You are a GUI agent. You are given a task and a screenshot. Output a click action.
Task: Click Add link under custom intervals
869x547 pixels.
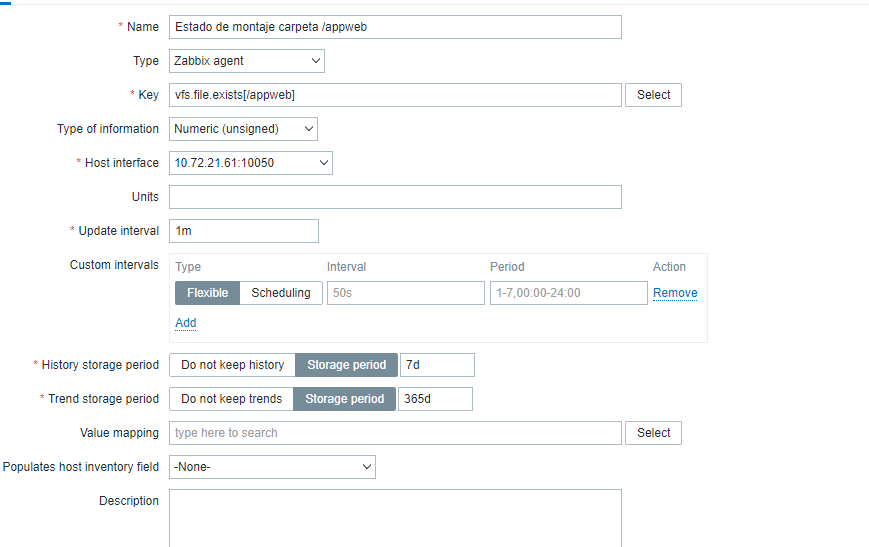186,323
